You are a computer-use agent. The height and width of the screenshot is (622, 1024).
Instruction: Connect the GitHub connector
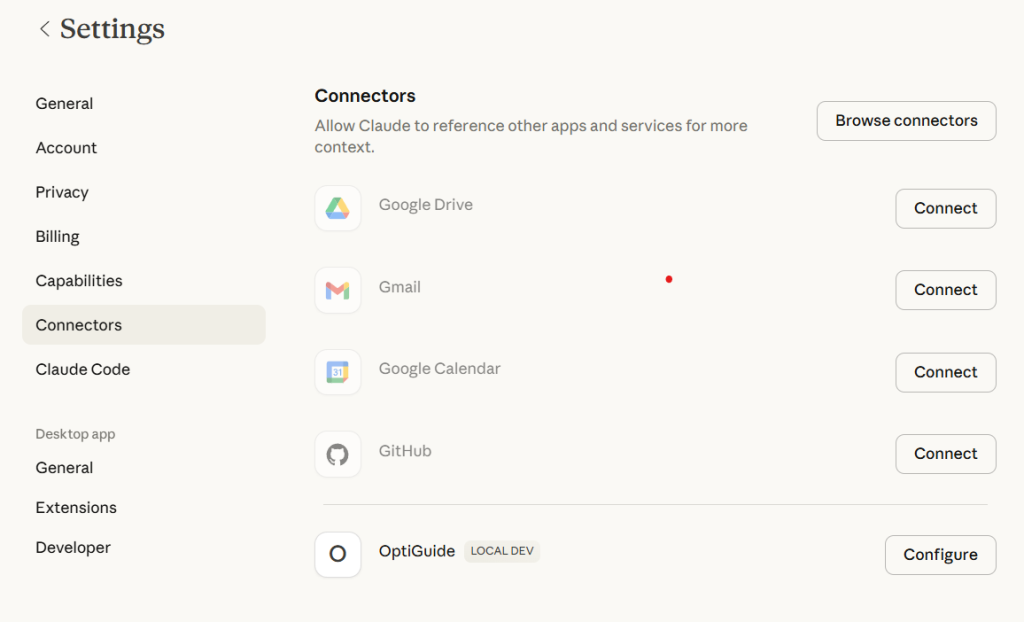[945, 454]
